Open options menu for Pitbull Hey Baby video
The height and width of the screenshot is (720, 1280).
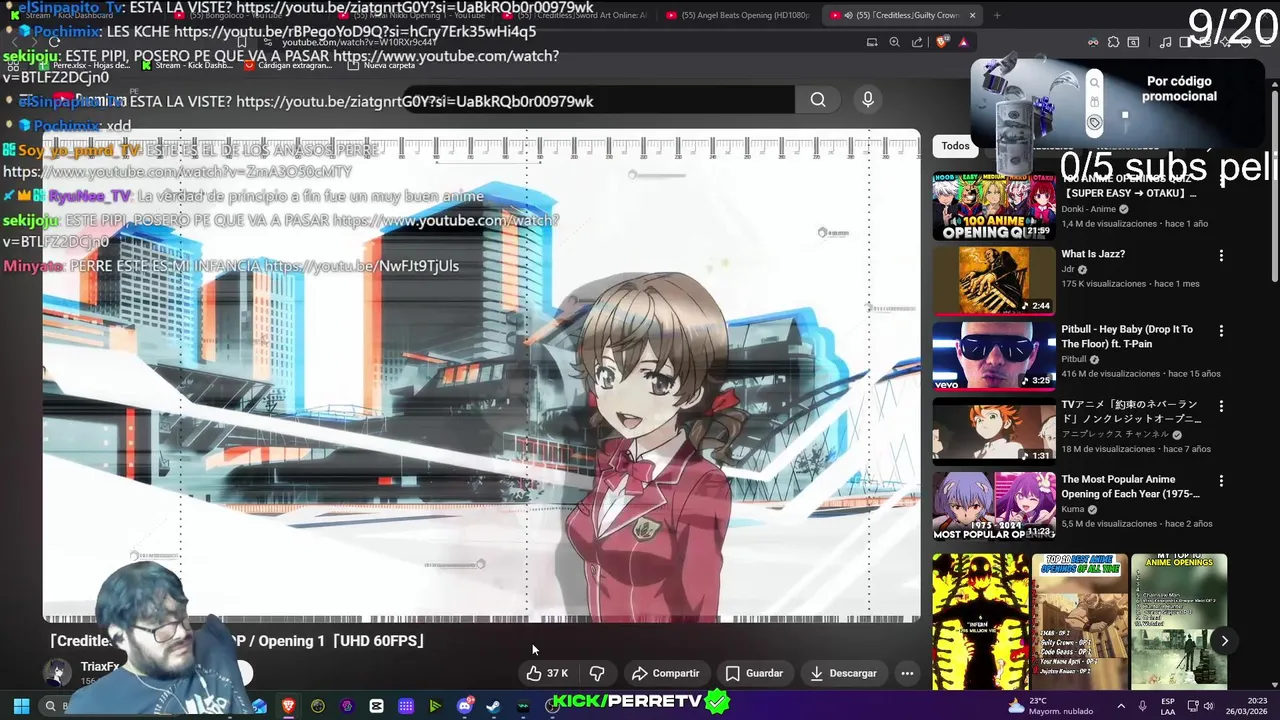click(x=1221, y=330)
